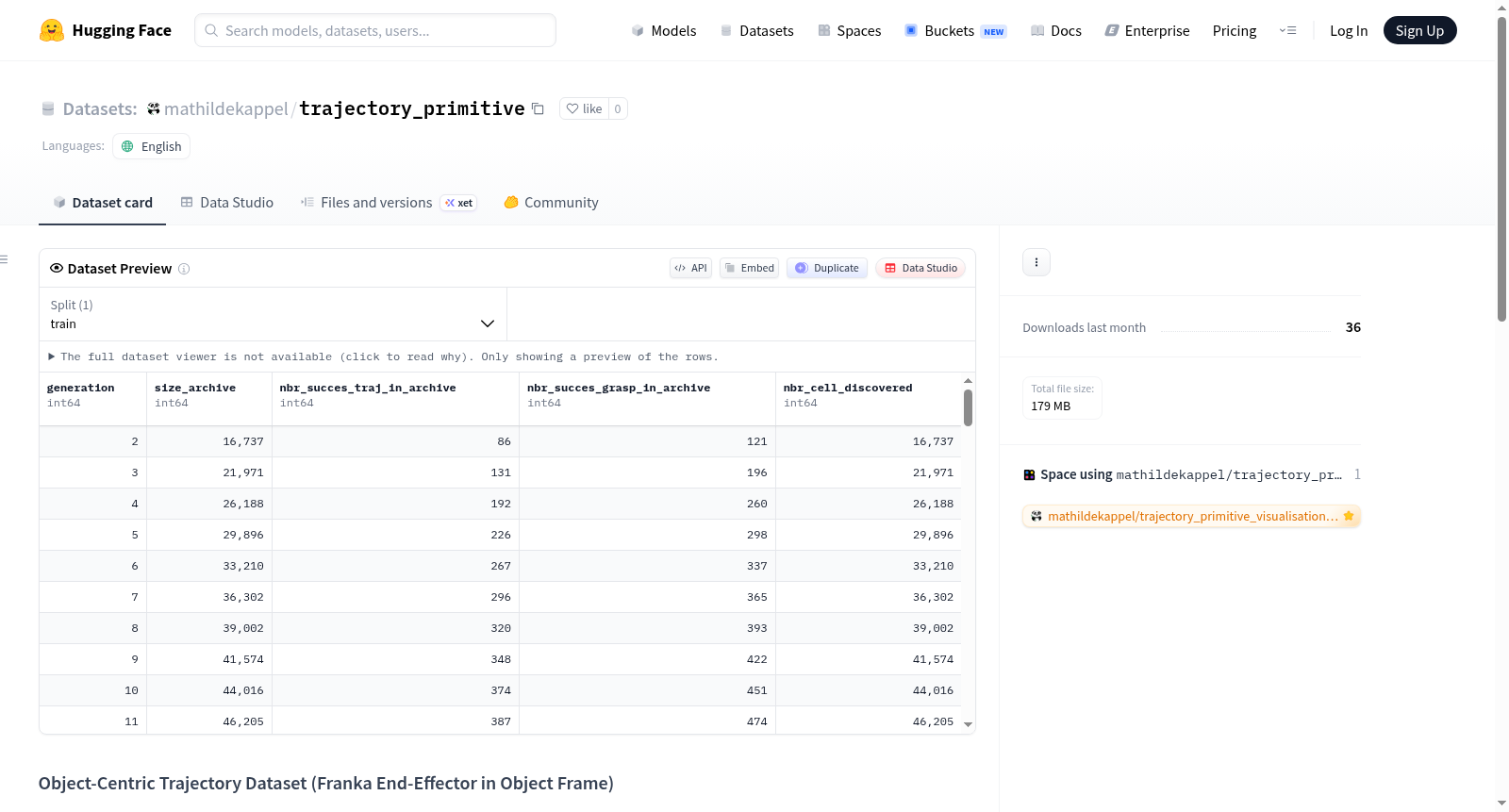This screenshot has height=812, width=1509.
Task: Open Spaces in the navigation
Action: 850,30
